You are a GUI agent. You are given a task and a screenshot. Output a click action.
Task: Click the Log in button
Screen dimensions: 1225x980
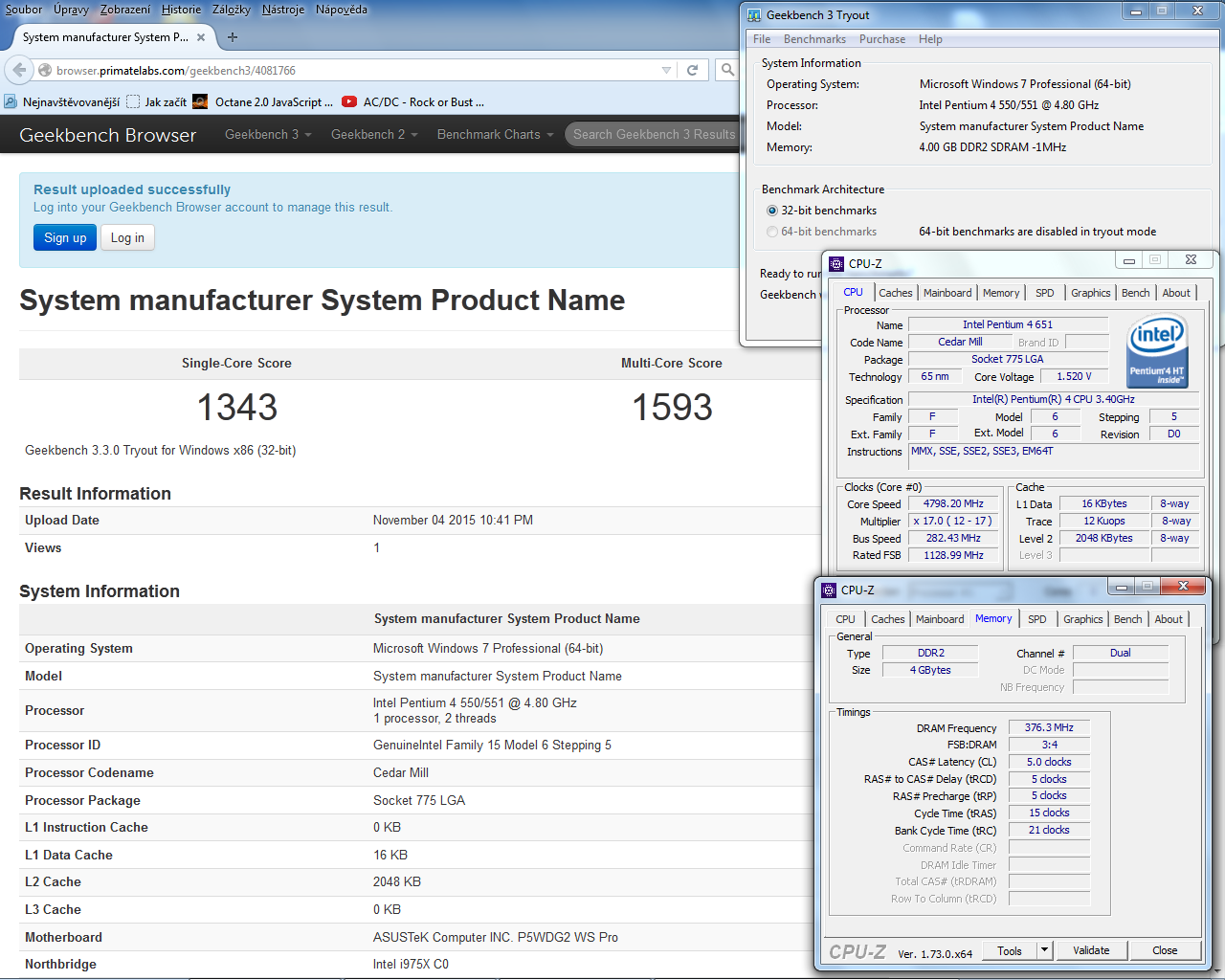coord(127,237)
